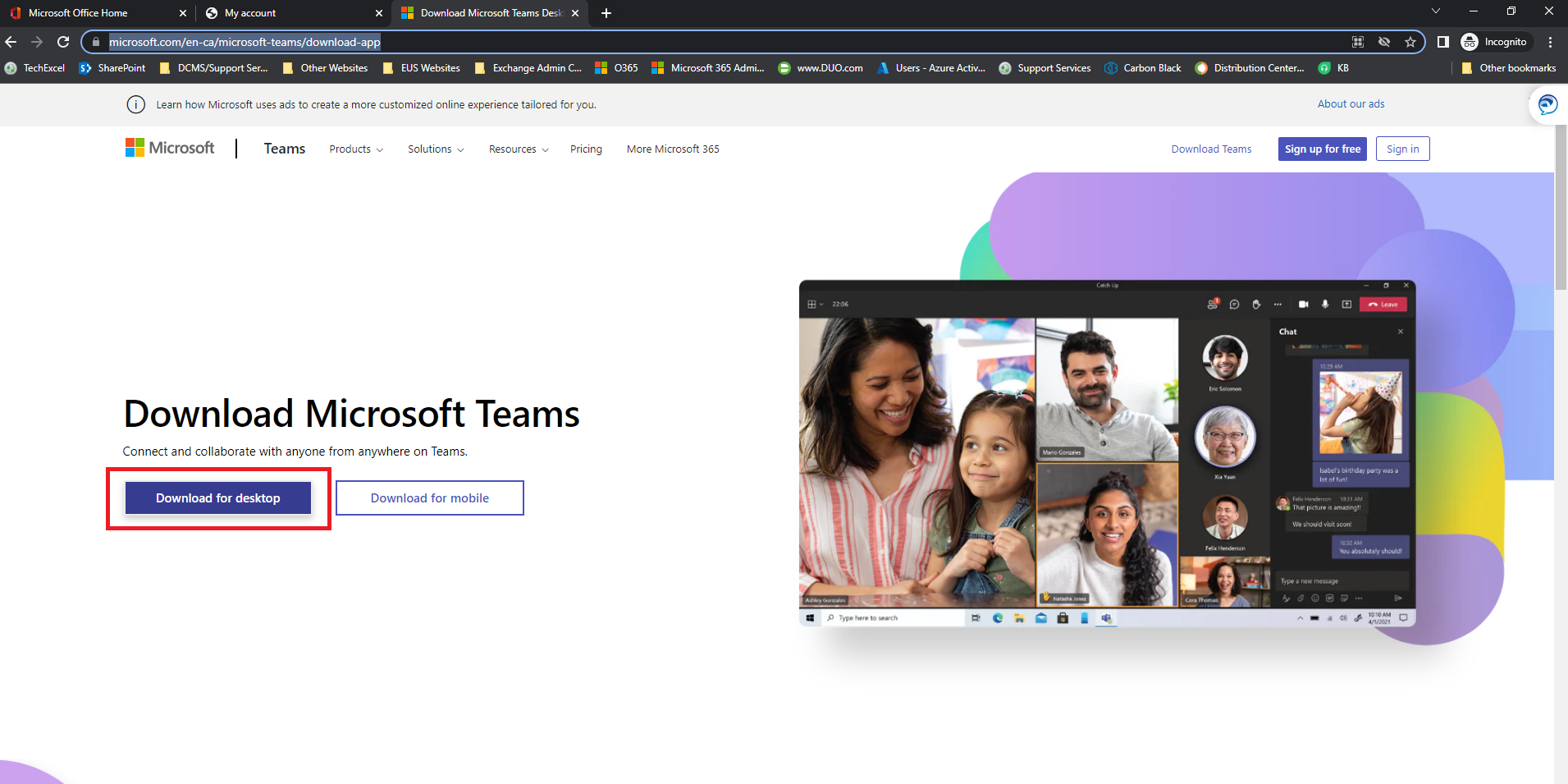Viewport: 1568px width, 784px height.
Task: Click the page vertical scrollbar thumb
Action: 1561,208
